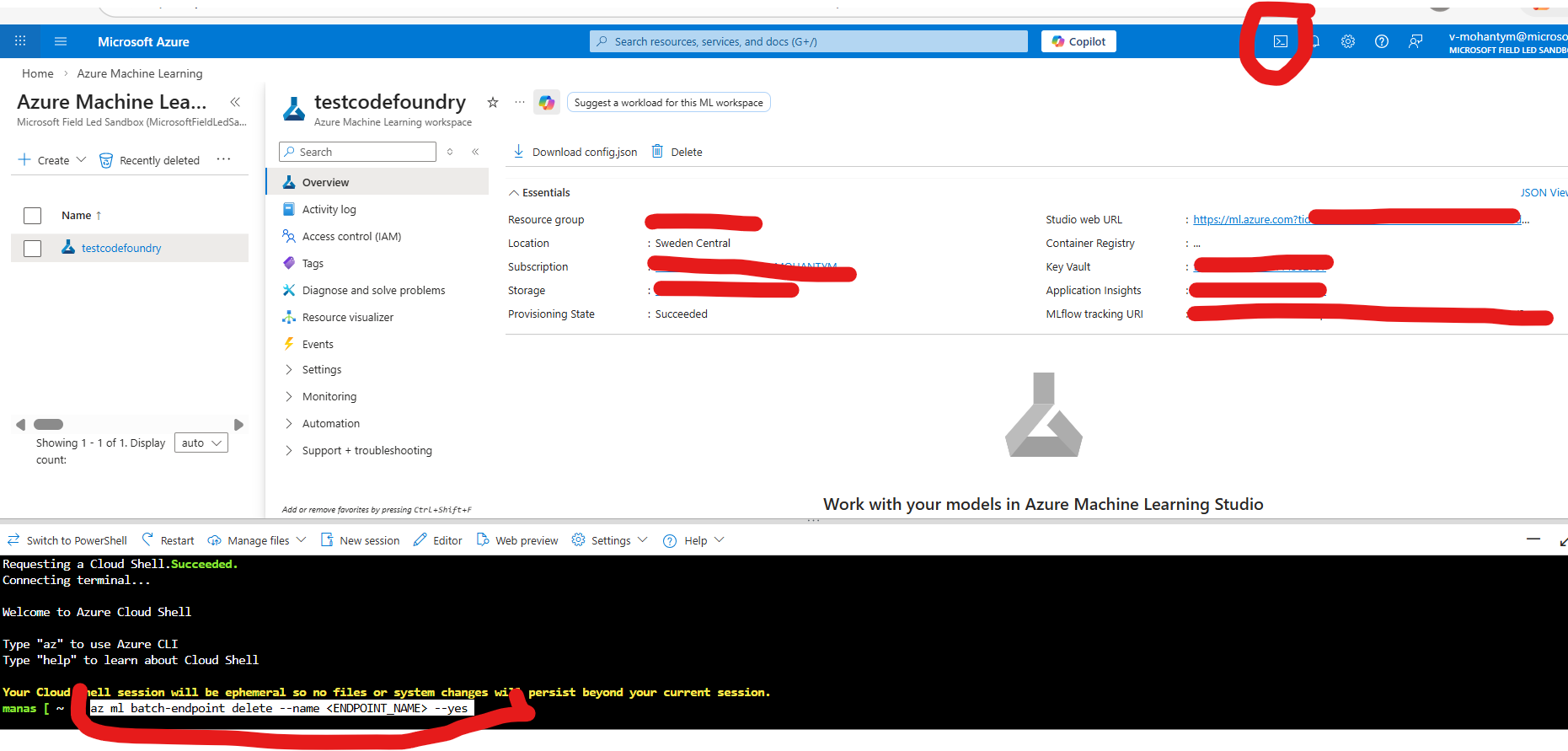Focus the Search resources, services, and docs box
Viewport: 1568px width, 751px height.
[x=809, y=41]
